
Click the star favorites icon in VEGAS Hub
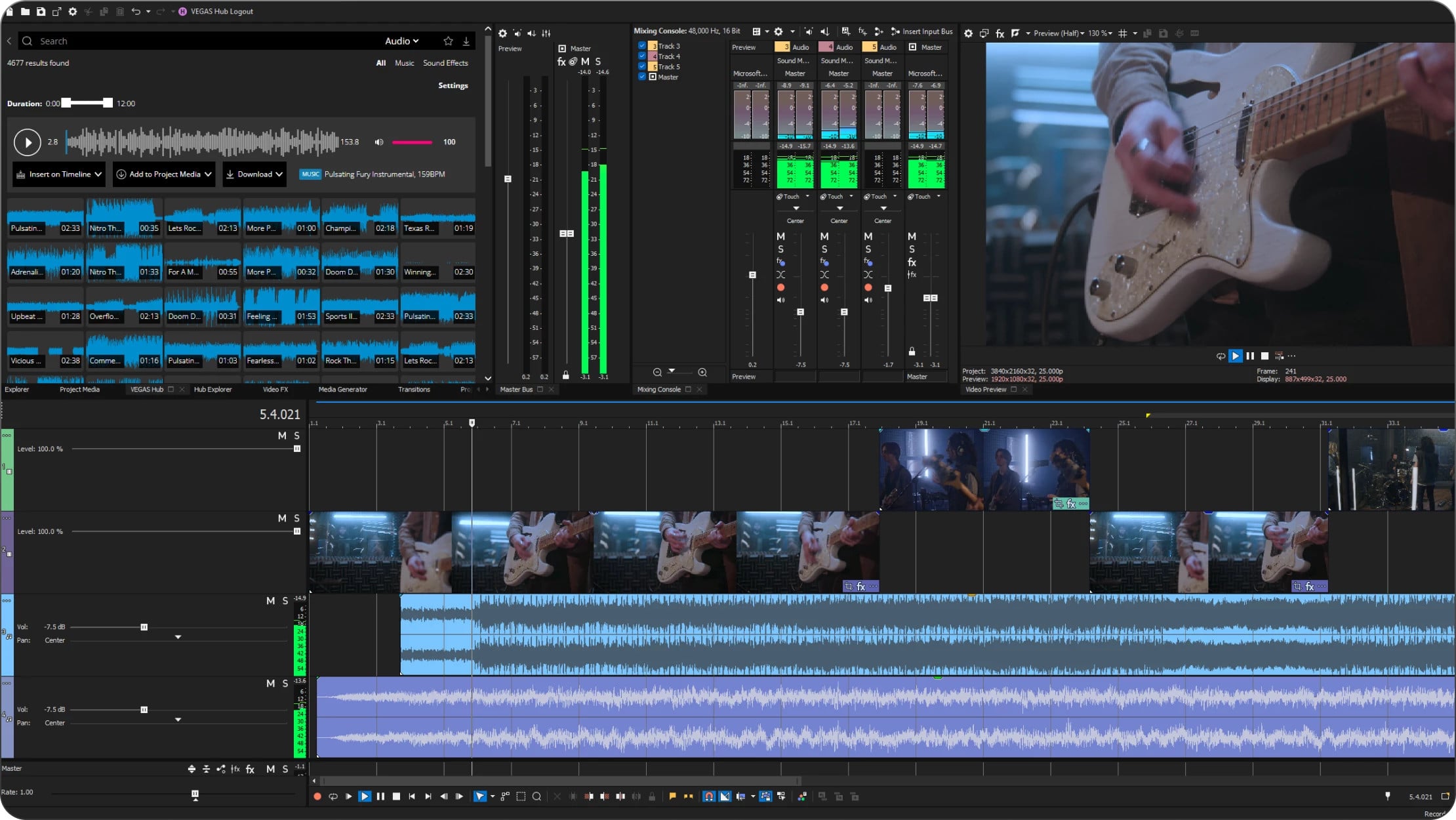(448, 41)
